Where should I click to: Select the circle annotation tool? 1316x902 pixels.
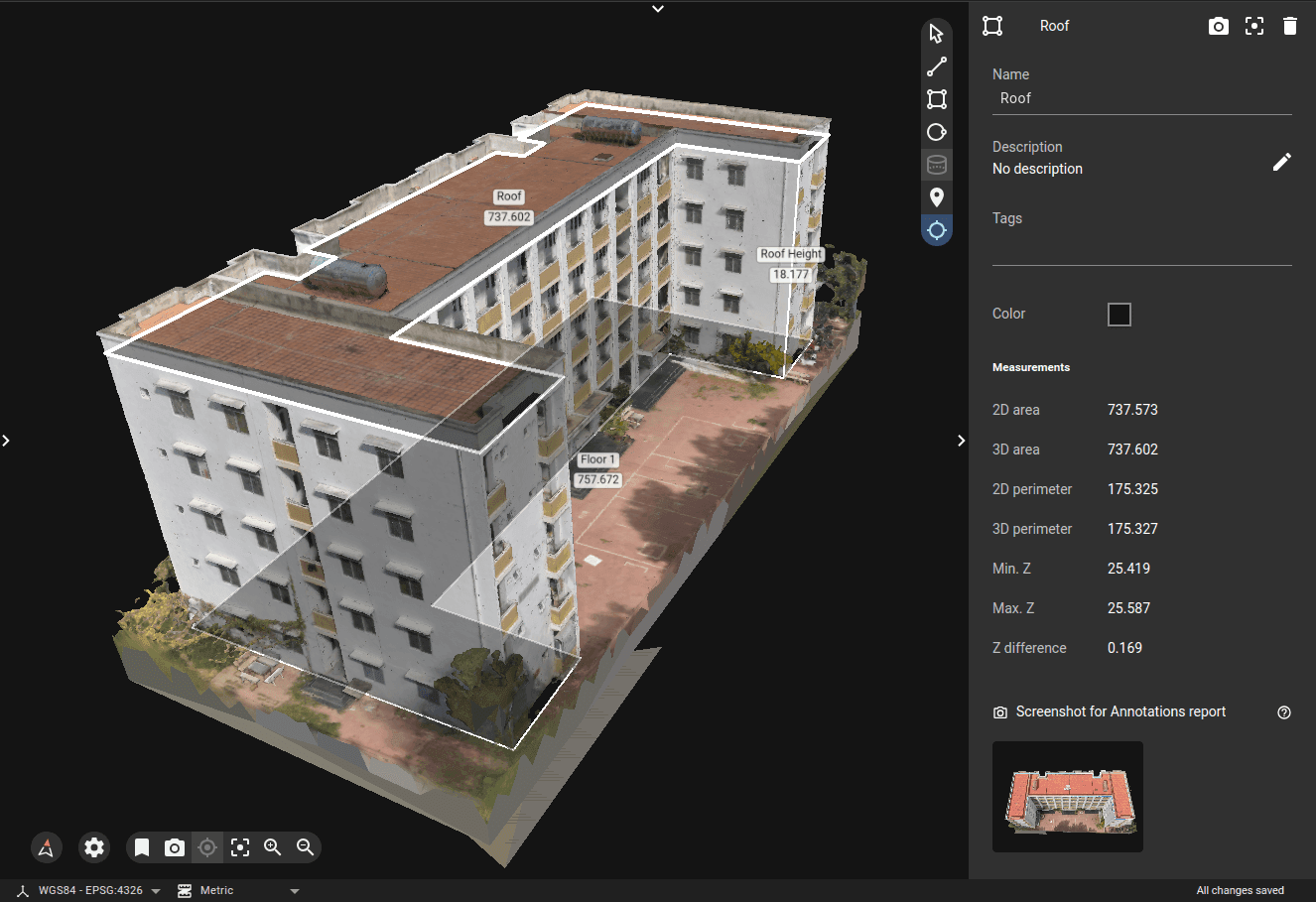coord(937,132)
